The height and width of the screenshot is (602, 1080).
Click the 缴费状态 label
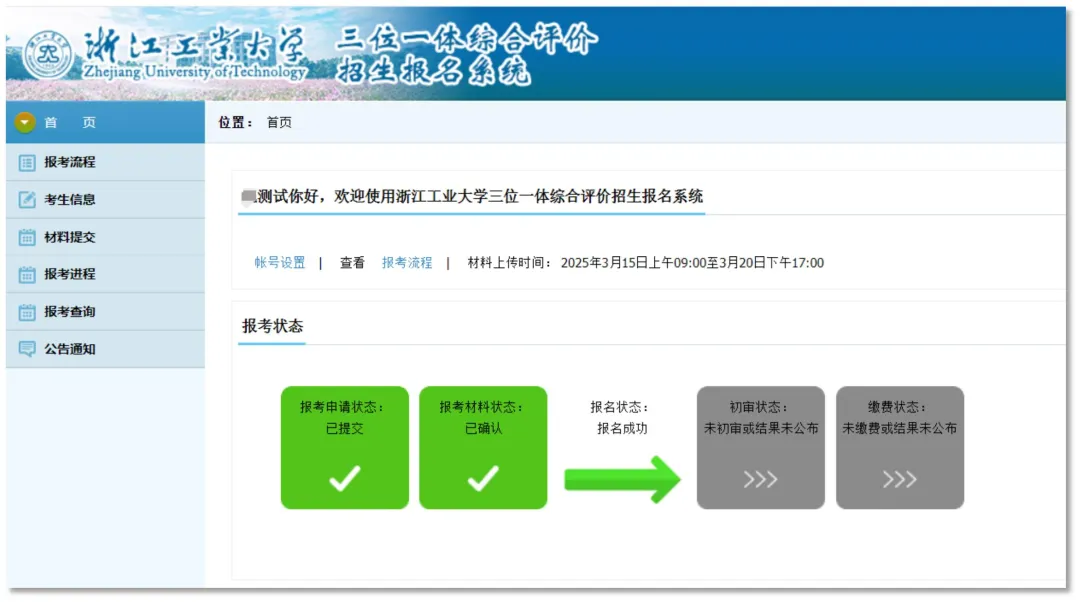click(x=897, y=407)
